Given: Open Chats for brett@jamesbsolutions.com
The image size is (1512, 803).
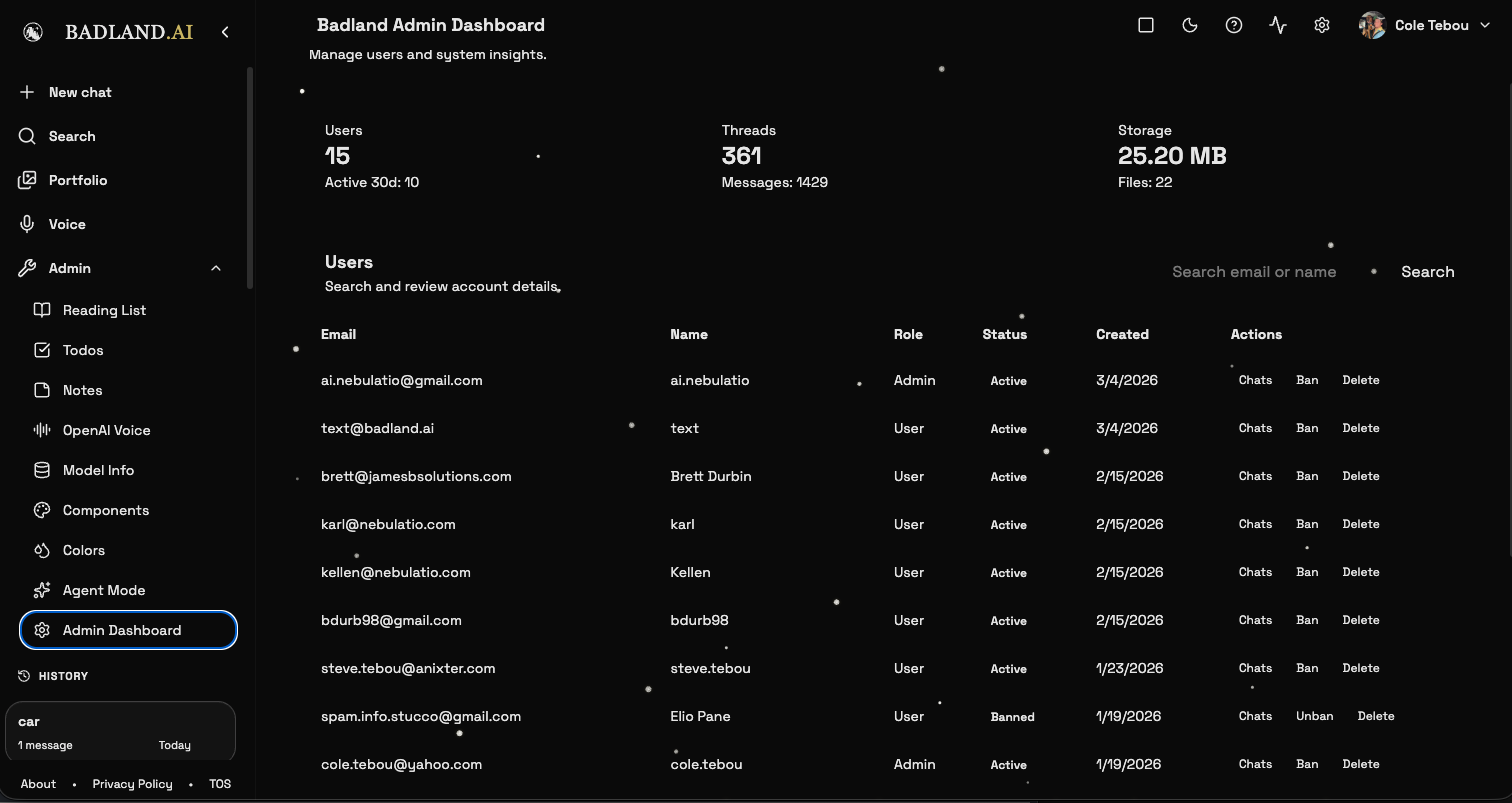Looking at the screenshot, I should 1255,476.
